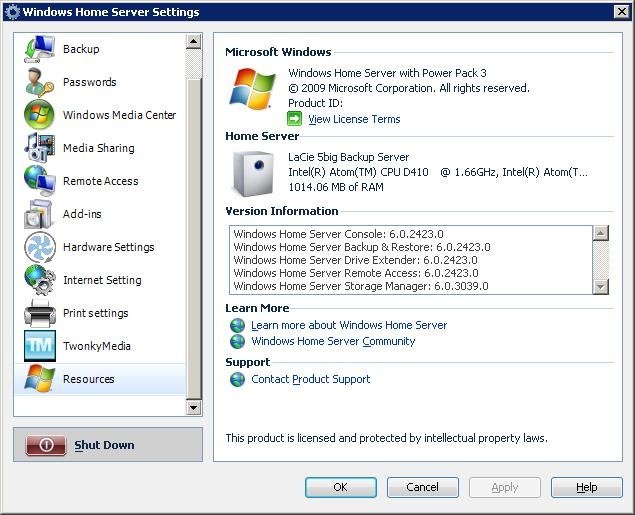Click the globe icon beside Windows Home Server Community
The width and height of the screenshot is (635, 515).
(237, 341)
